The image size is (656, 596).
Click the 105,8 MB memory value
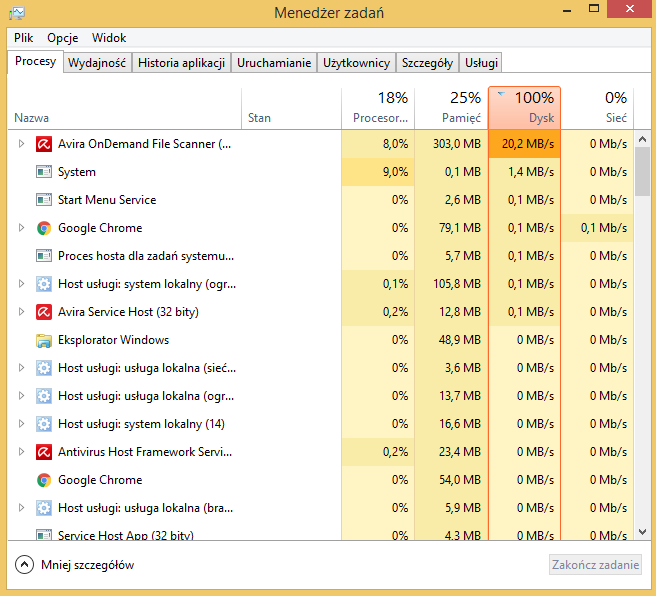tap(457, 284)
